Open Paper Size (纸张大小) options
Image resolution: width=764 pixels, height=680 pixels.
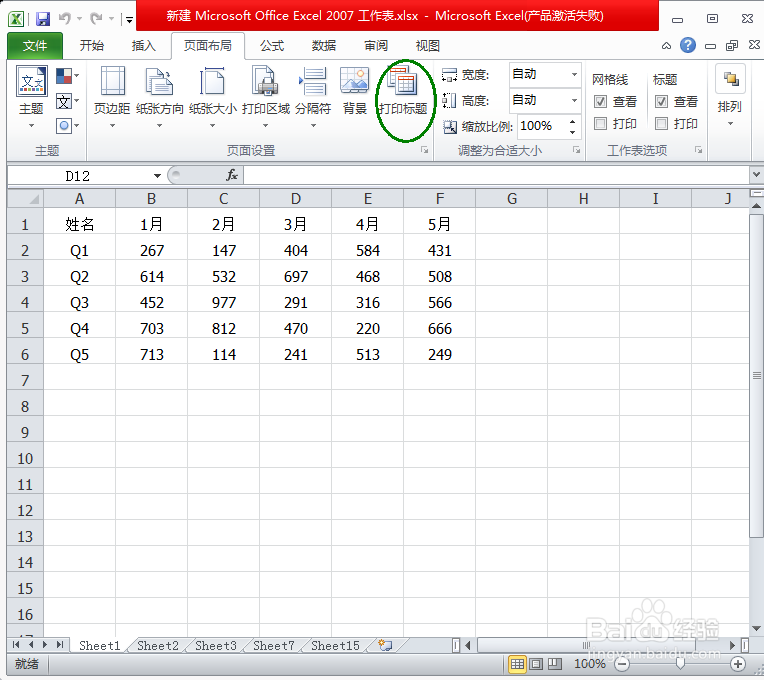pos(212,97)
